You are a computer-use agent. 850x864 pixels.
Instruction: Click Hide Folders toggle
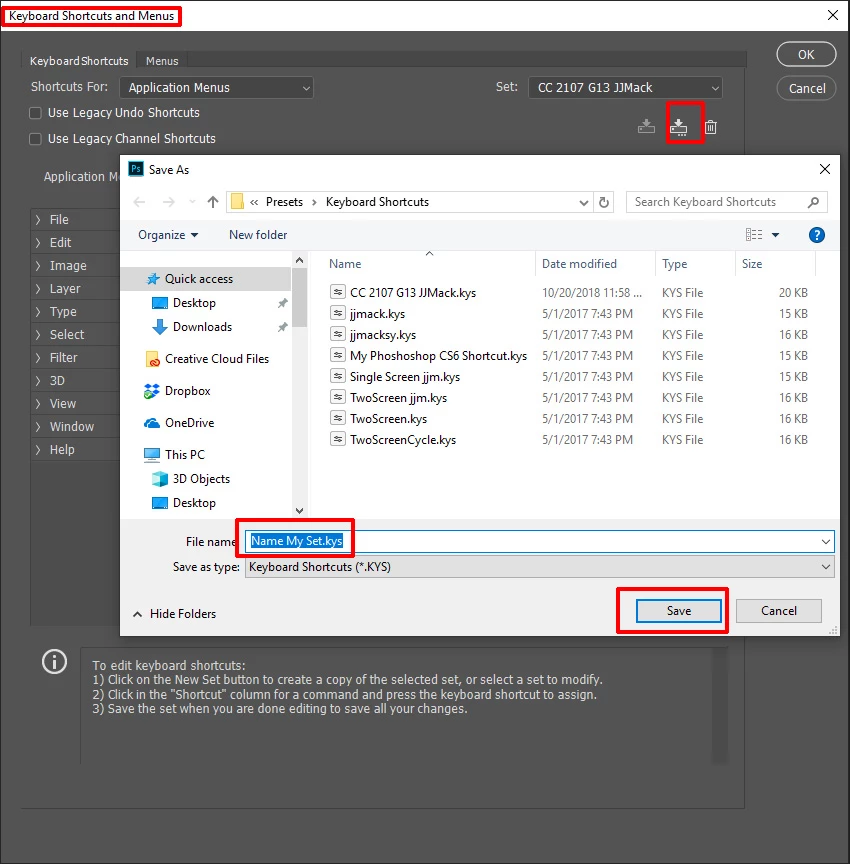click(x=175, y=614)
